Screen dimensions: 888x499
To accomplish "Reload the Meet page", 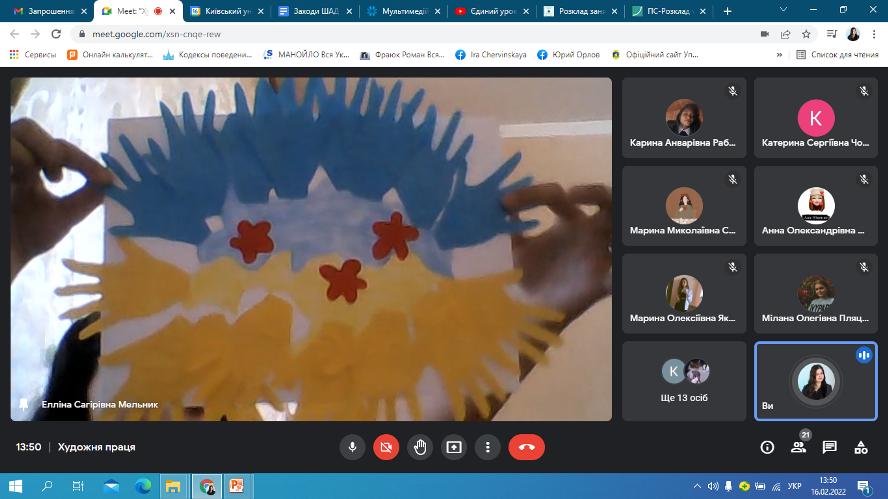I will (56, 34).
